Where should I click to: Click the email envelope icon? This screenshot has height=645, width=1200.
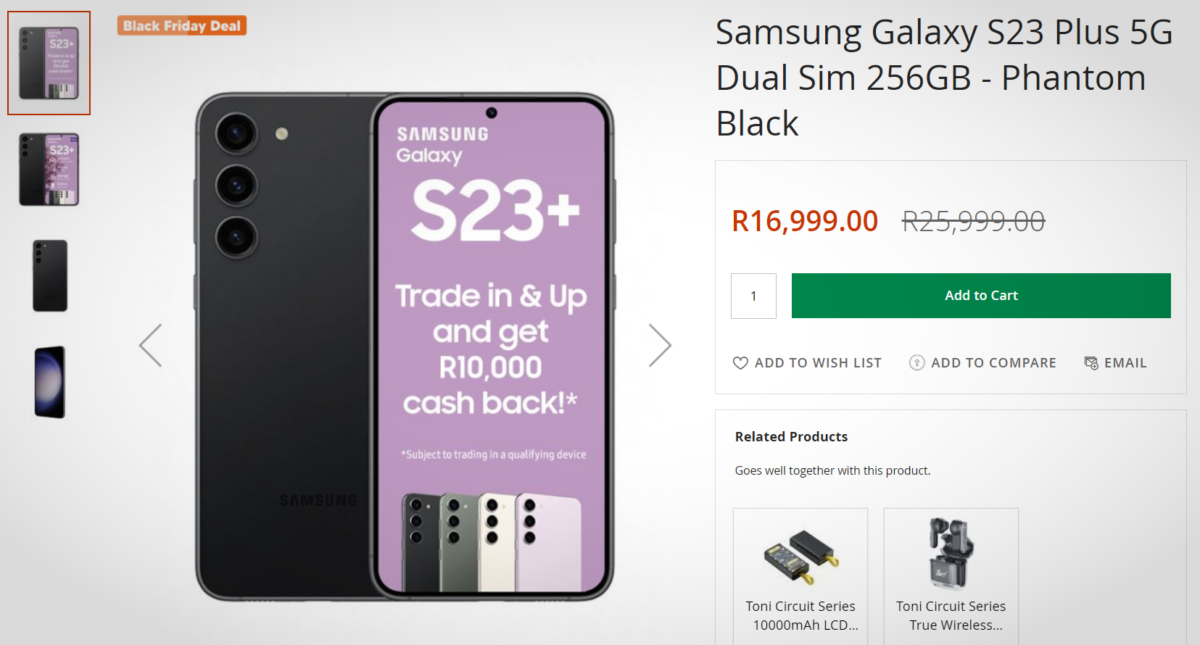coord(1091,363)
